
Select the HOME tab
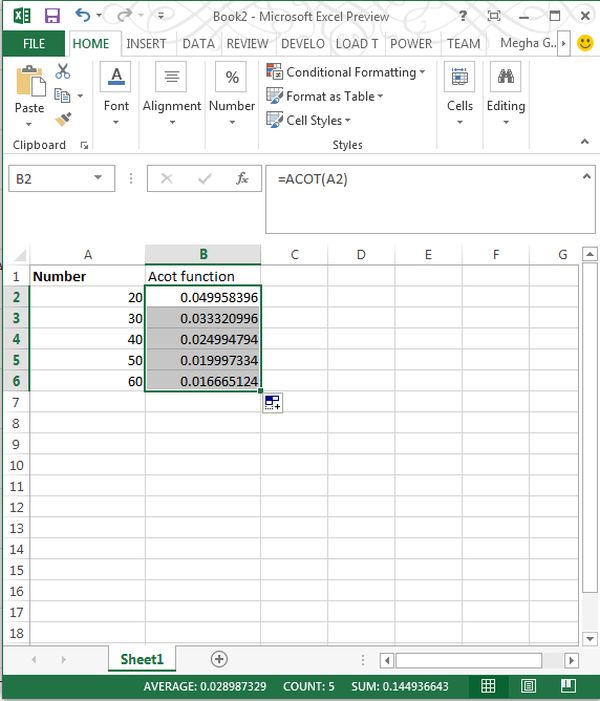click(x=91, y=44)
